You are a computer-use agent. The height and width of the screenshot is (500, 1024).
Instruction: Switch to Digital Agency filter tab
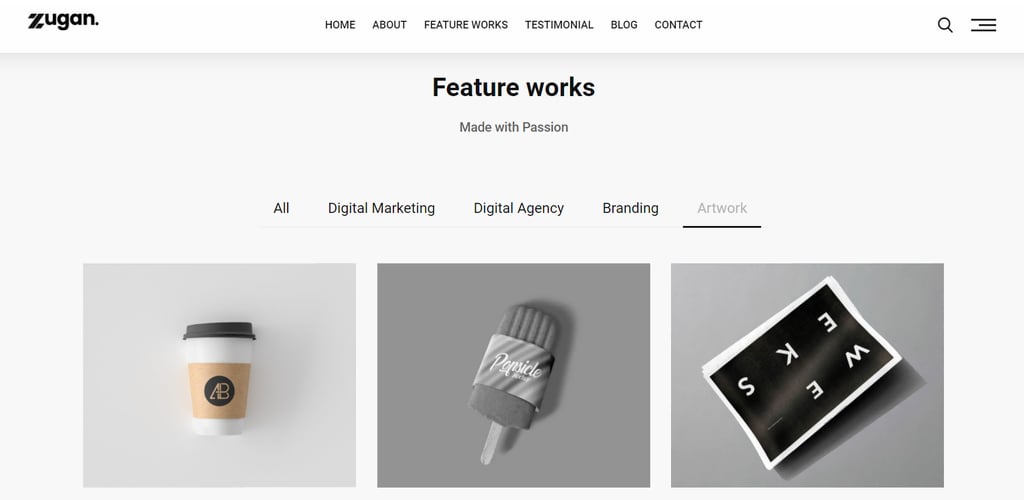(x=518, y=208)
